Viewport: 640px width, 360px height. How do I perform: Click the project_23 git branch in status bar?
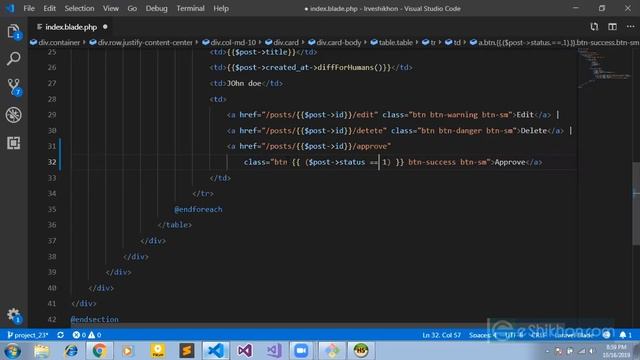click(28, 335)
